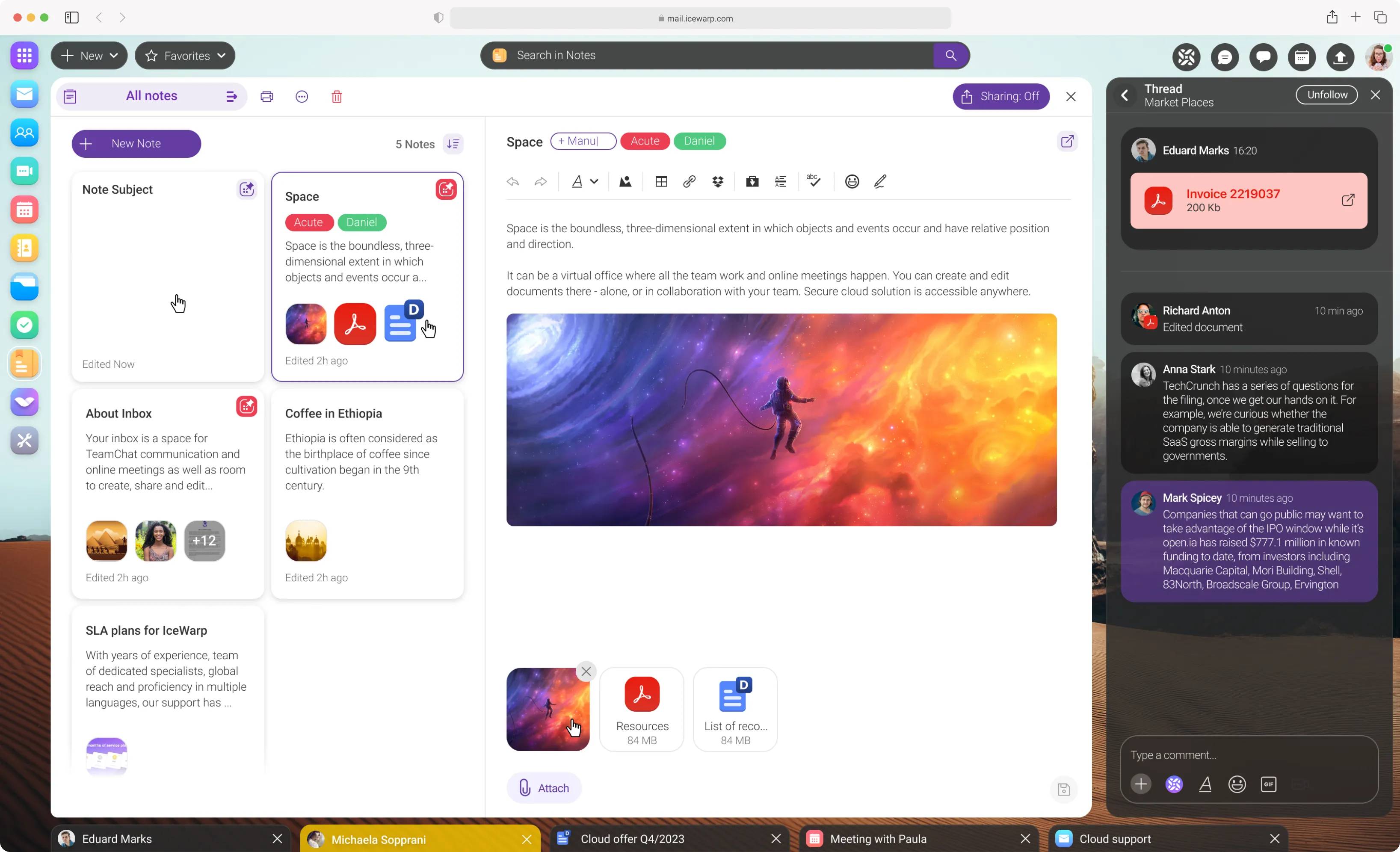Toggle Sharing: Off button
Image resolution: width=1400 pixels, height=852 pixels.
(1000, 97)
